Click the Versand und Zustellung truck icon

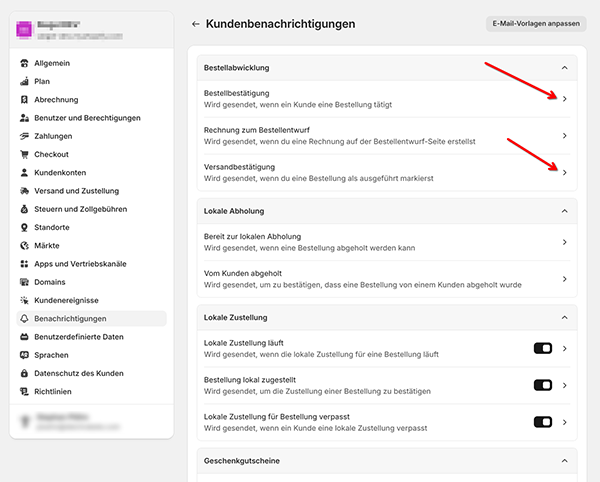pyautogui.click(x=24, y=191)
